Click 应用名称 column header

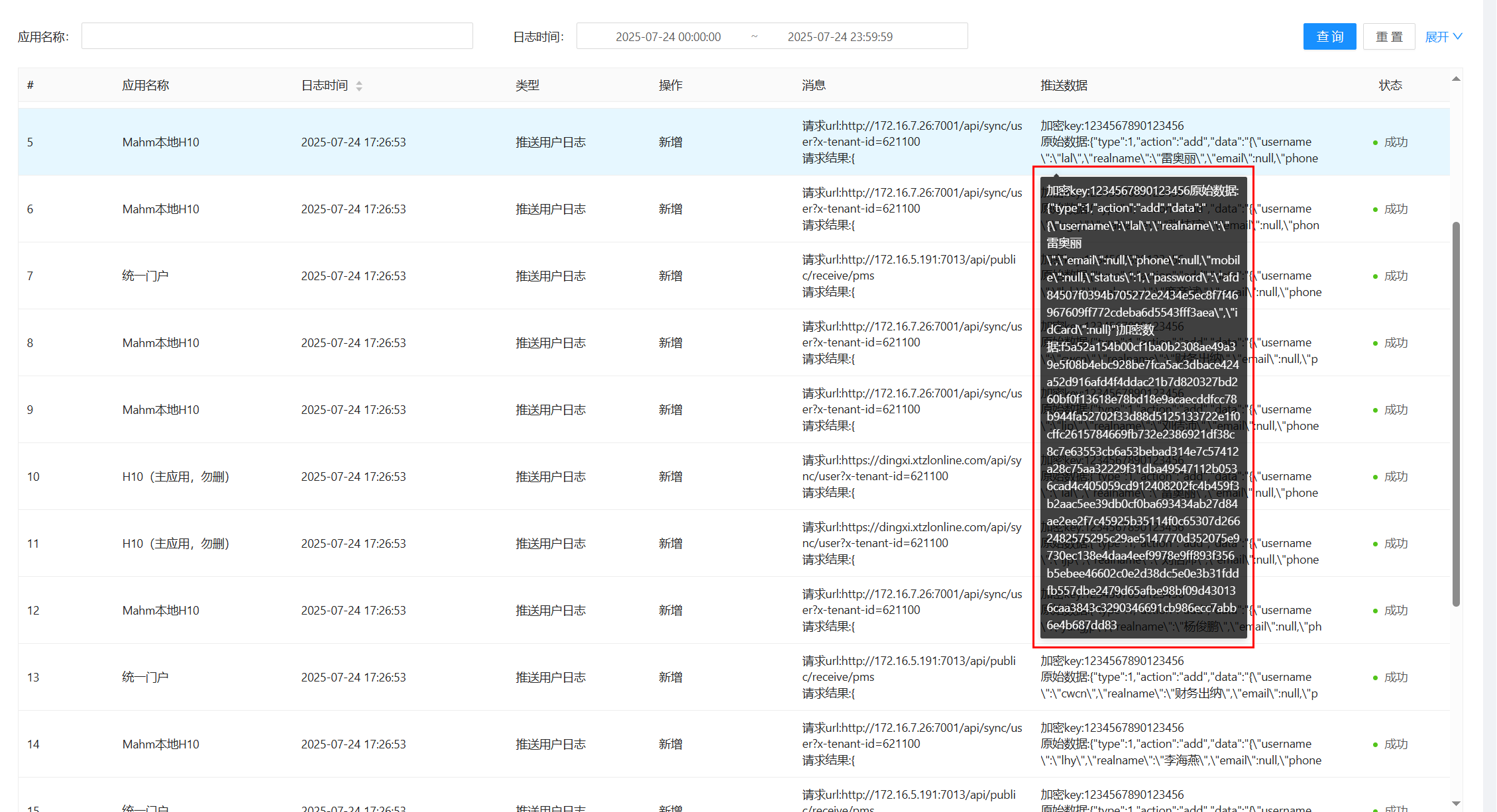click(x=145, y=85)
